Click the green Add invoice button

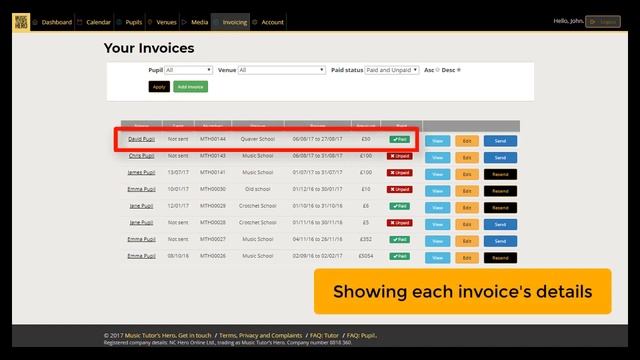[x=190, y=87]
